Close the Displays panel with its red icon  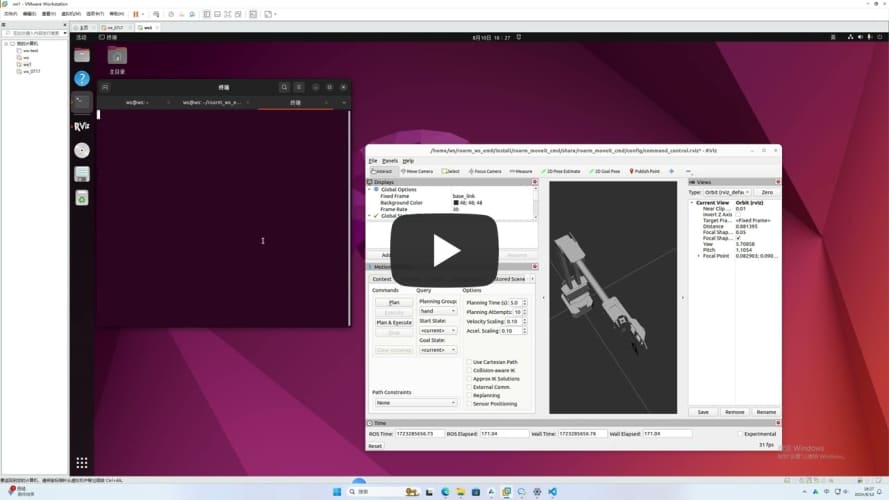pyautogui.click(x=535, y=182)
